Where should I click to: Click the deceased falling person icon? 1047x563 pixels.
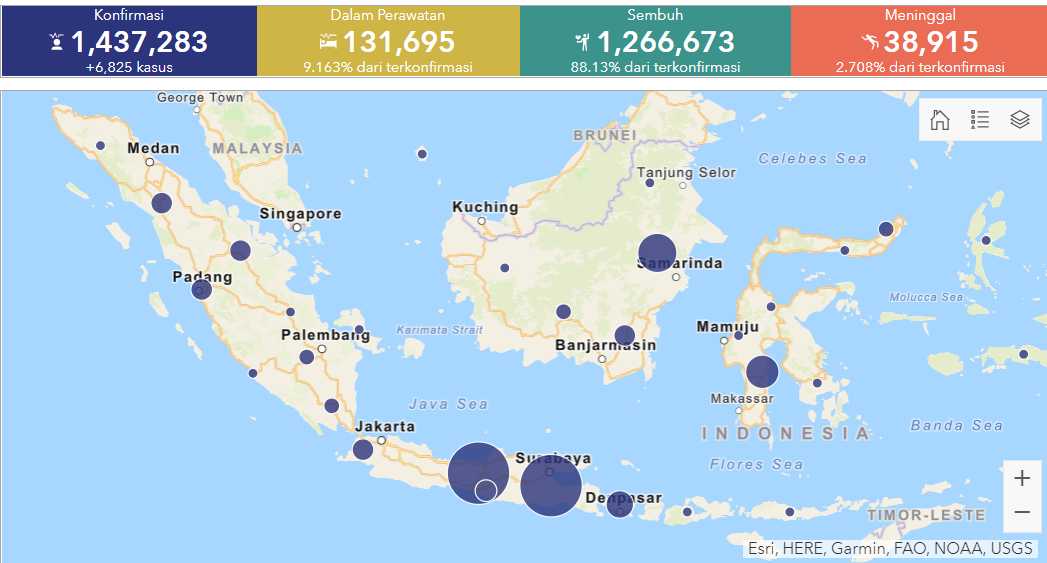[x=869, y=42]
